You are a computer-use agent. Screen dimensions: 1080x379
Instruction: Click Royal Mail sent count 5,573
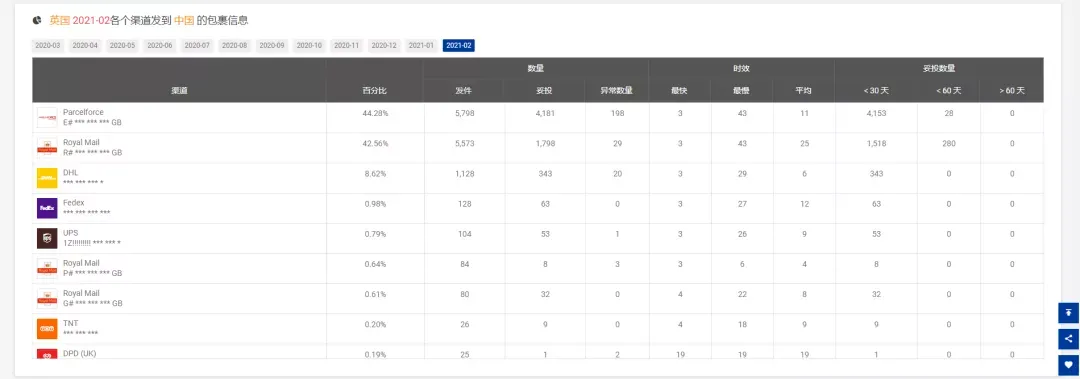tap(464, 143)
